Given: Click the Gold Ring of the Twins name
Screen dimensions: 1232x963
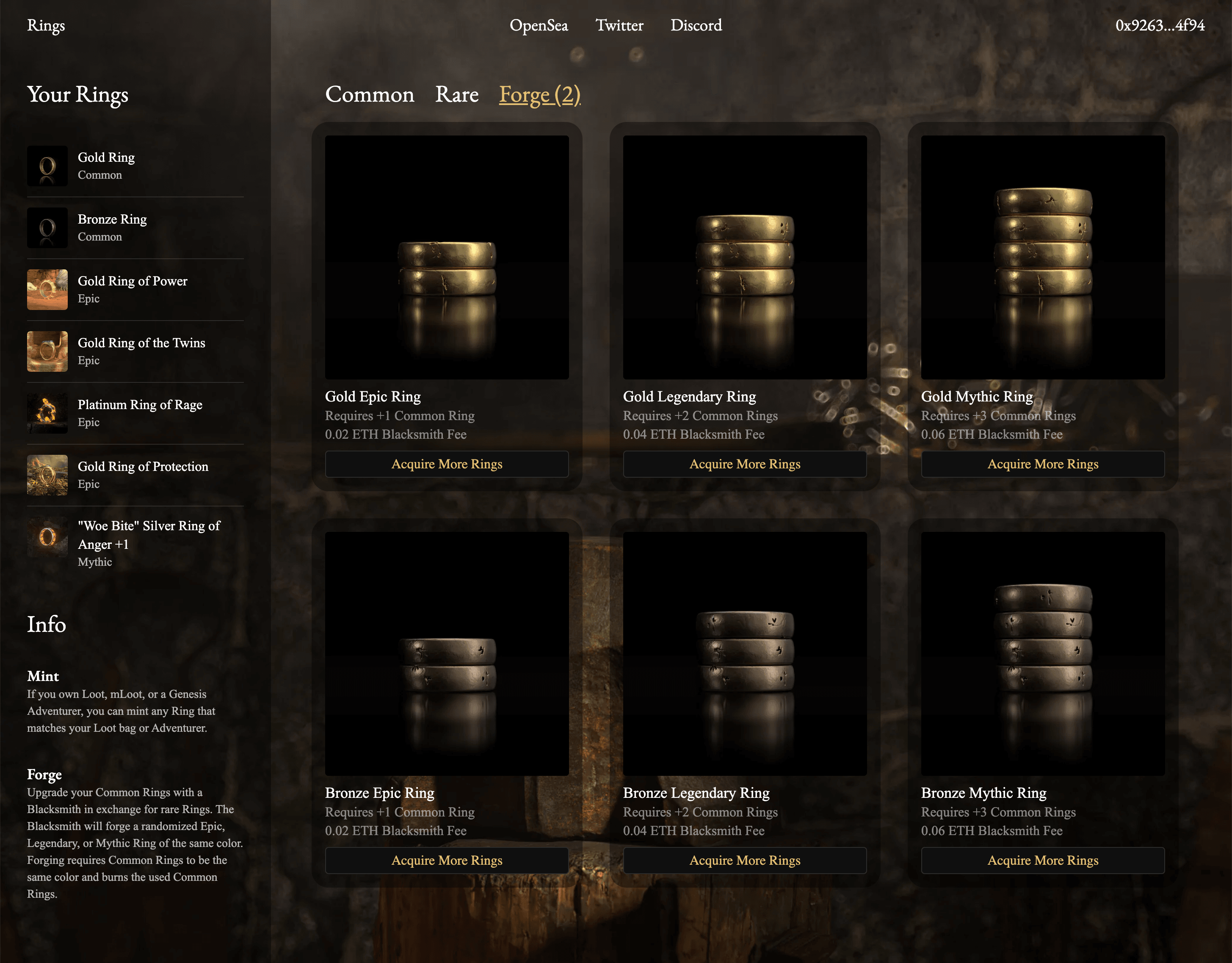Looking at the screenshot, I should (x=141, y=343).
